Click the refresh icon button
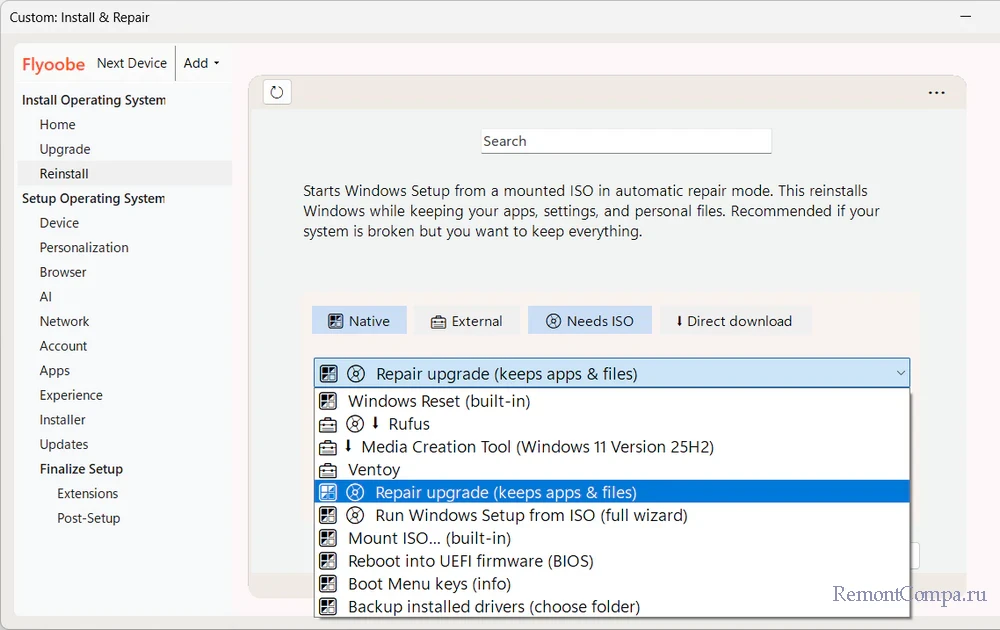 tap(277, 92)
